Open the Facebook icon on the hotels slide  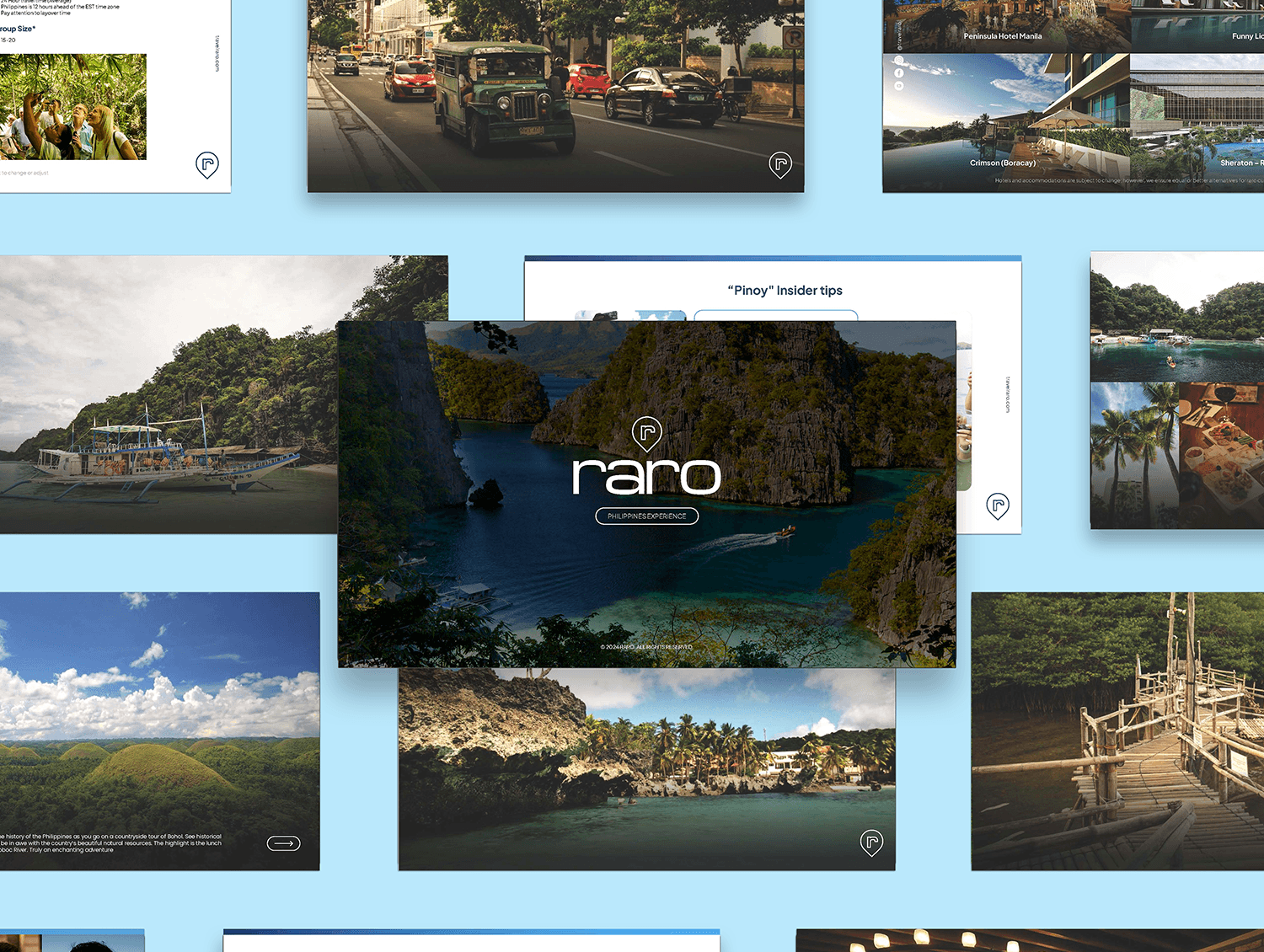tap(899, 73)
